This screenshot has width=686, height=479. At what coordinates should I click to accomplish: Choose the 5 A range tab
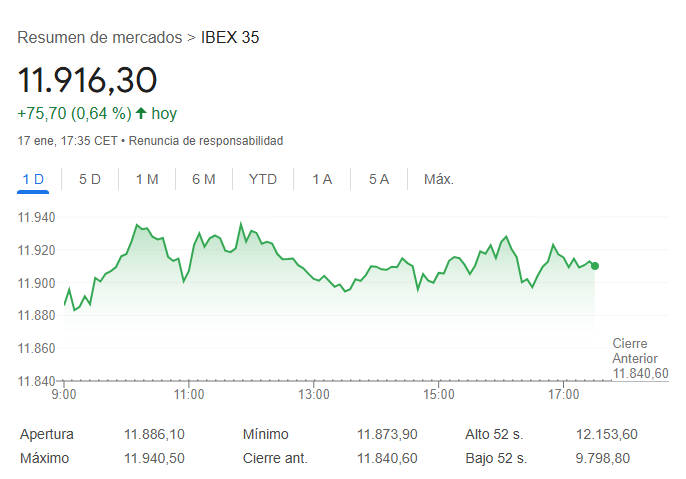point(379,179)
